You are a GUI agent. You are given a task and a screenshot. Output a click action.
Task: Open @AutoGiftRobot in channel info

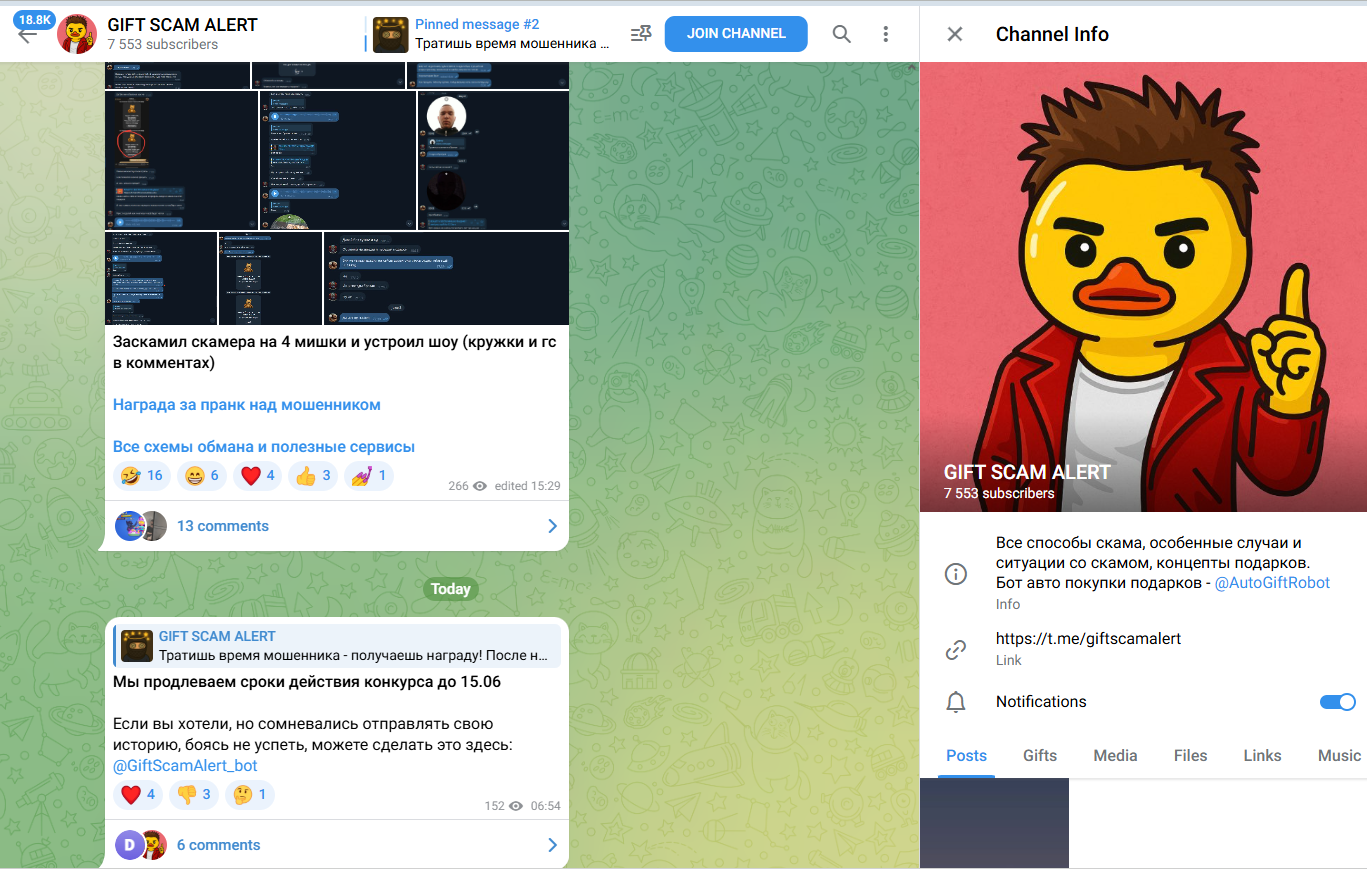click(1272, 582)
